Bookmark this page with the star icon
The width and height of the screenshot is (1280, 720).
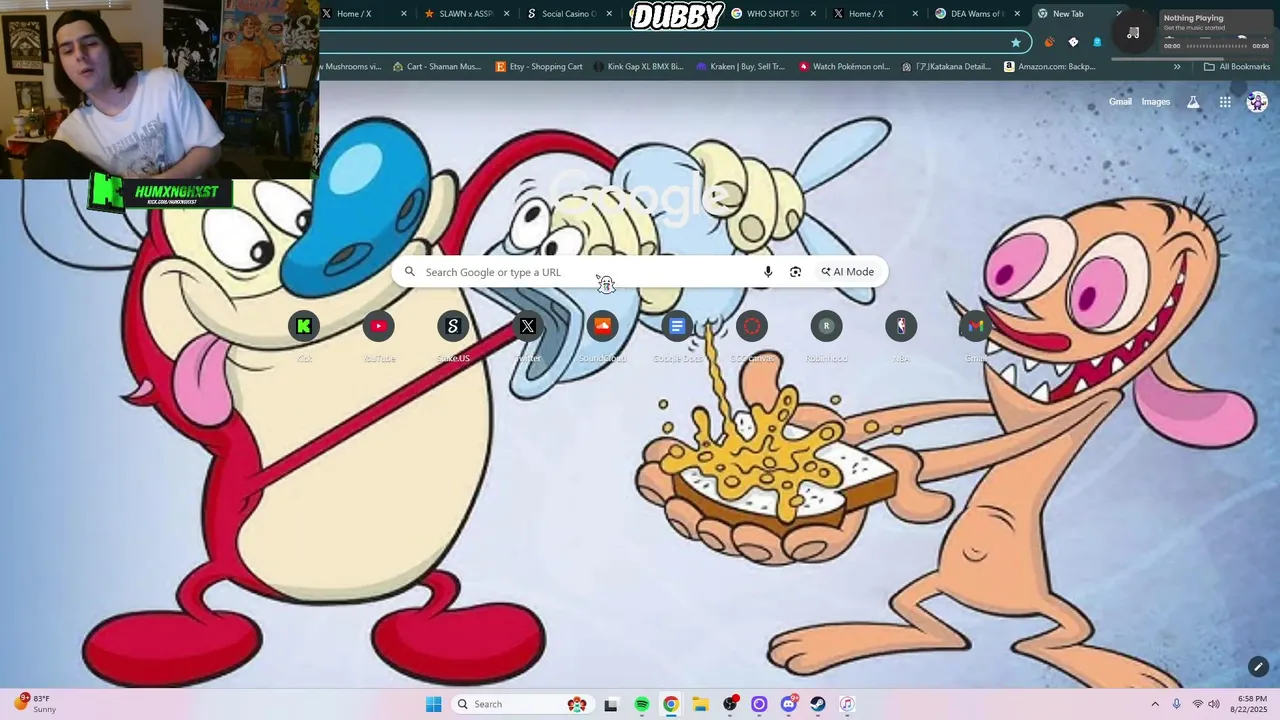1016,42
